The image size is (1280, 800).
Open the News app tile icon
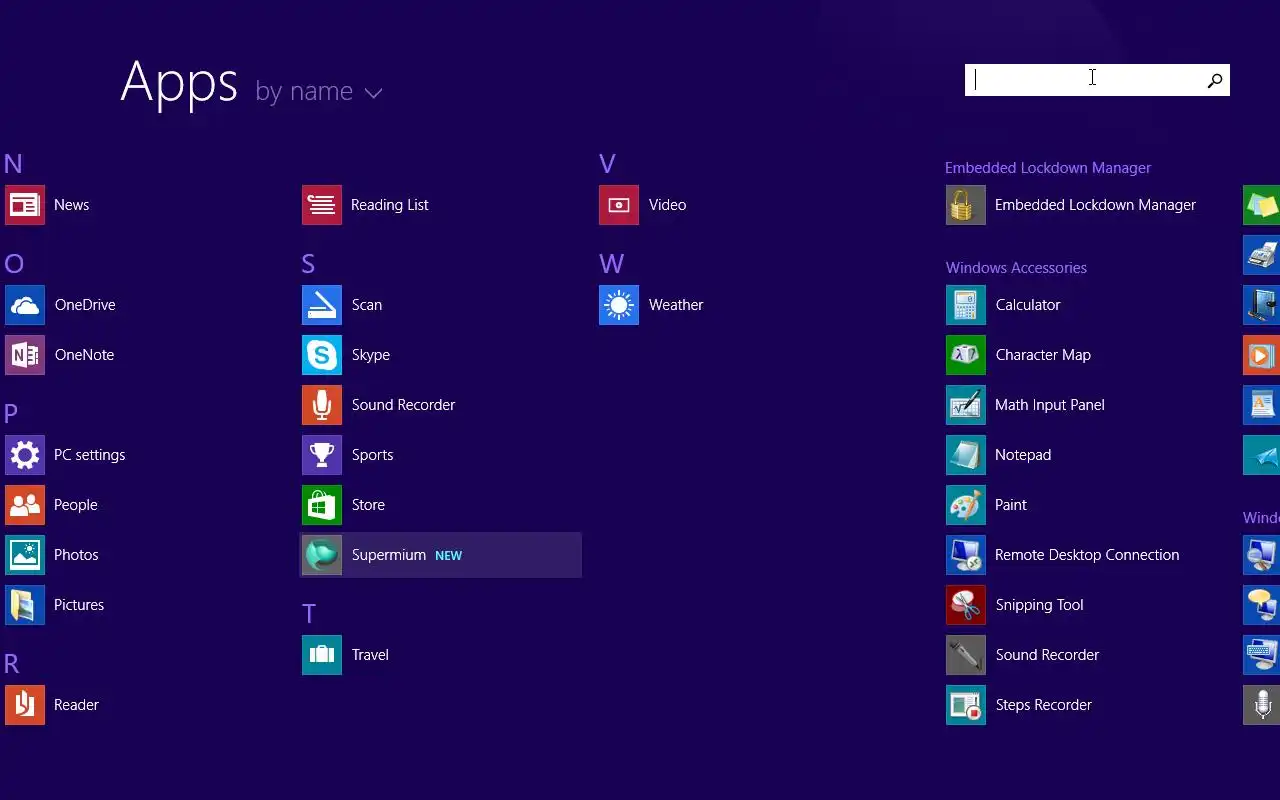pyautogui.click(x=25, y=205)
